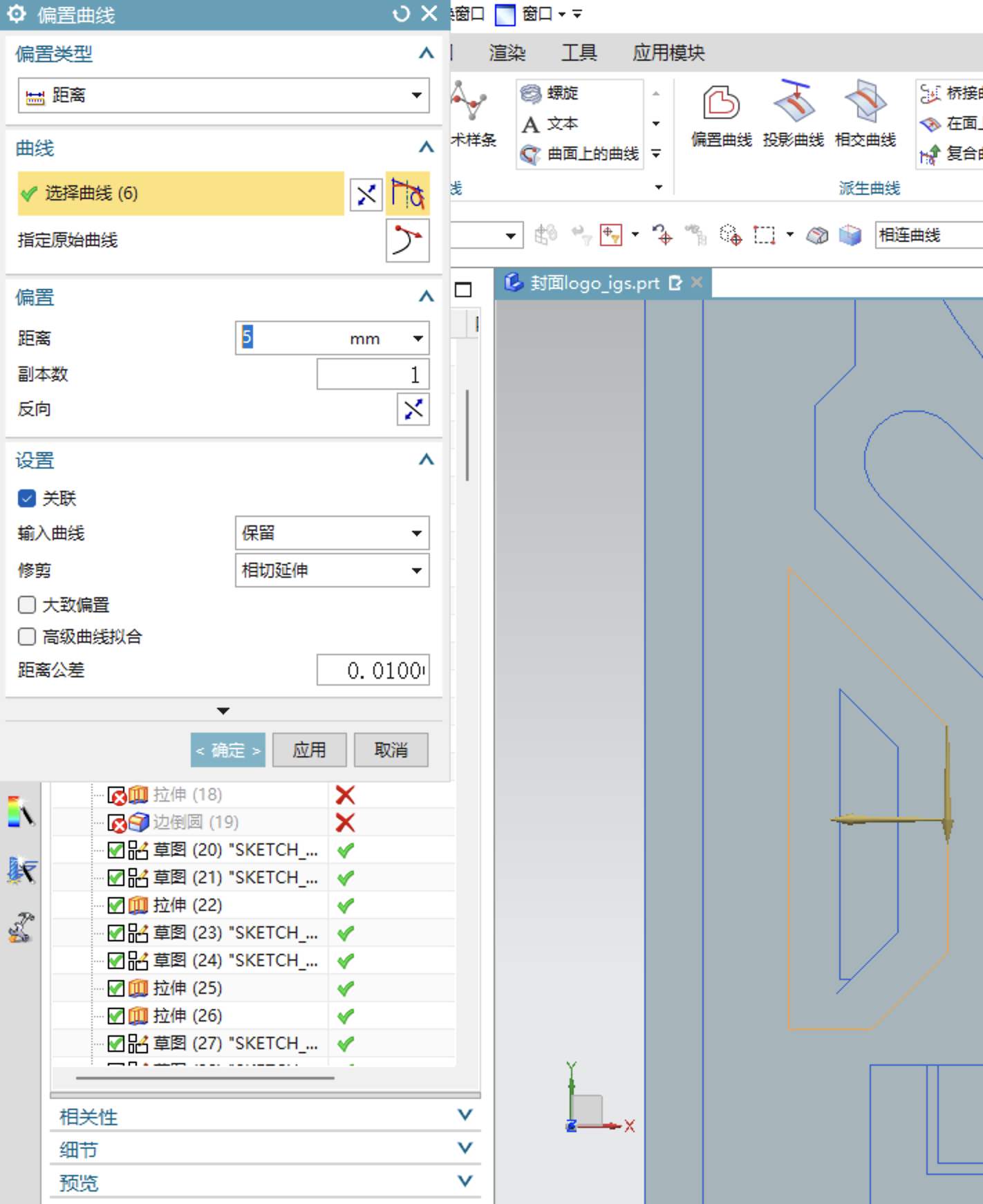The height and width of the screenshot is (1204, 983).
Task: Open the 偏置类型 距离 dropdown
Action: (x=223, y=95)
